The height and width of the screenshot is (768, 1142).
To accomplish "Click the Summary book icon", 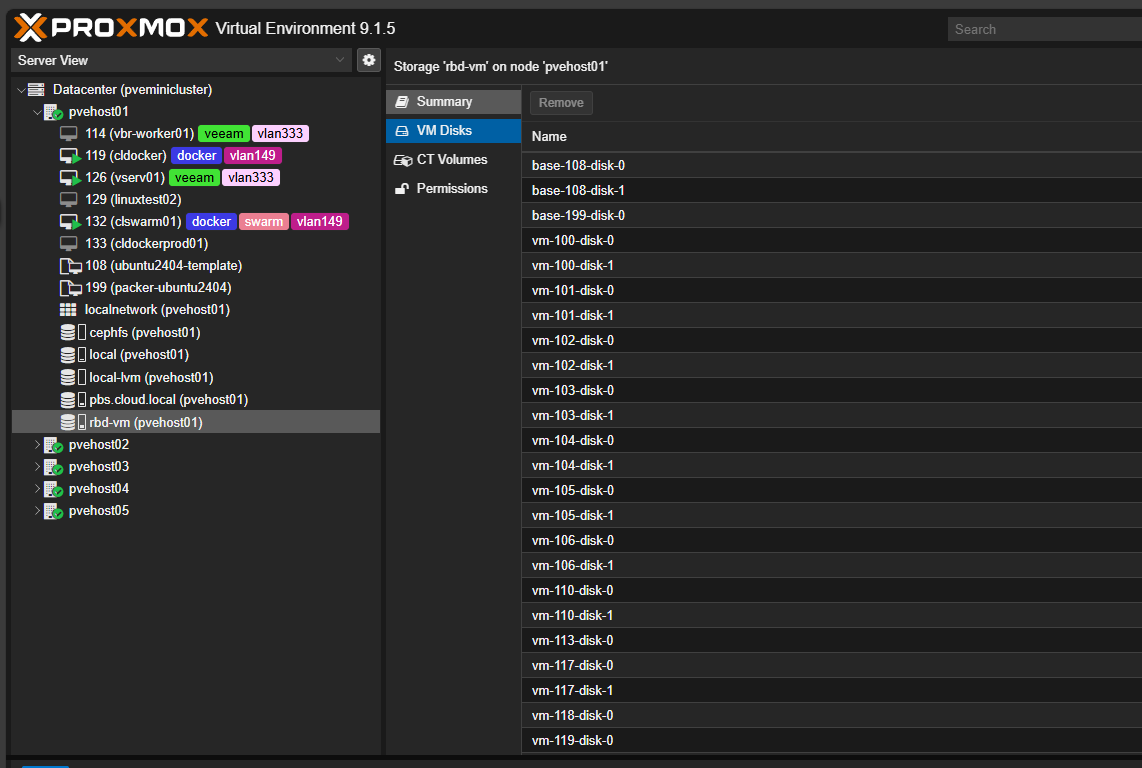I will click(x=401, y=102).
